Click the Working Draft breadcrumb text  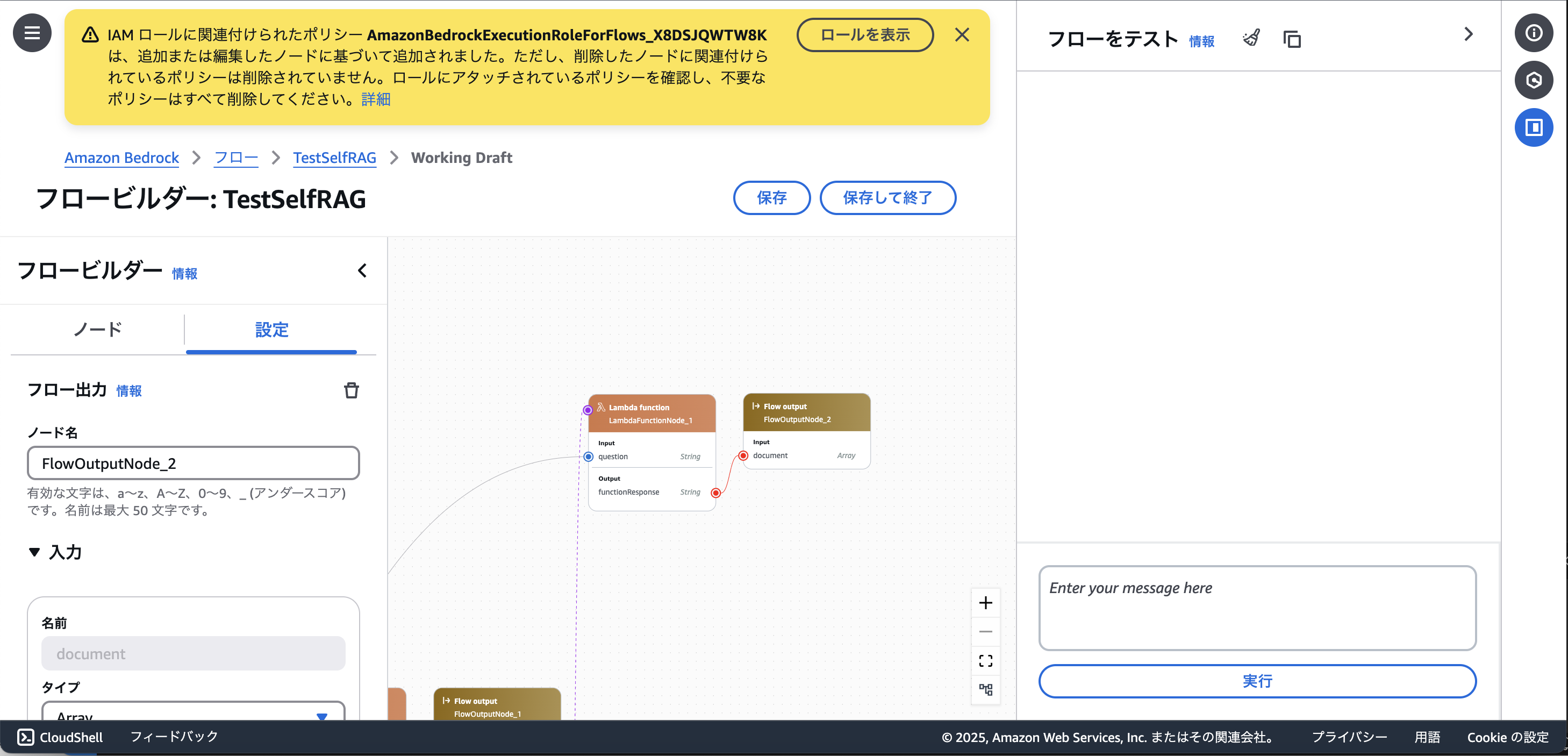[461, 158]
